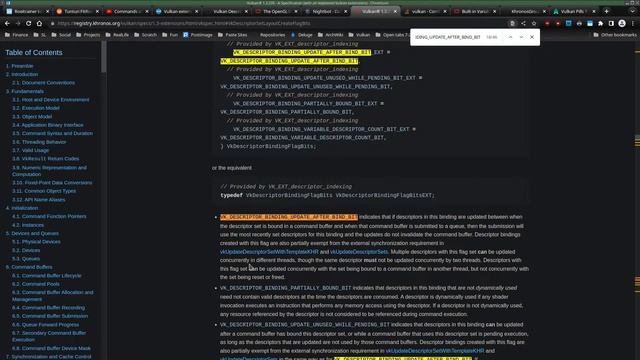This screenshot has width=640, height=360.
Task: Open the Postimage bookmark
Action: click(x=198, y=35)
